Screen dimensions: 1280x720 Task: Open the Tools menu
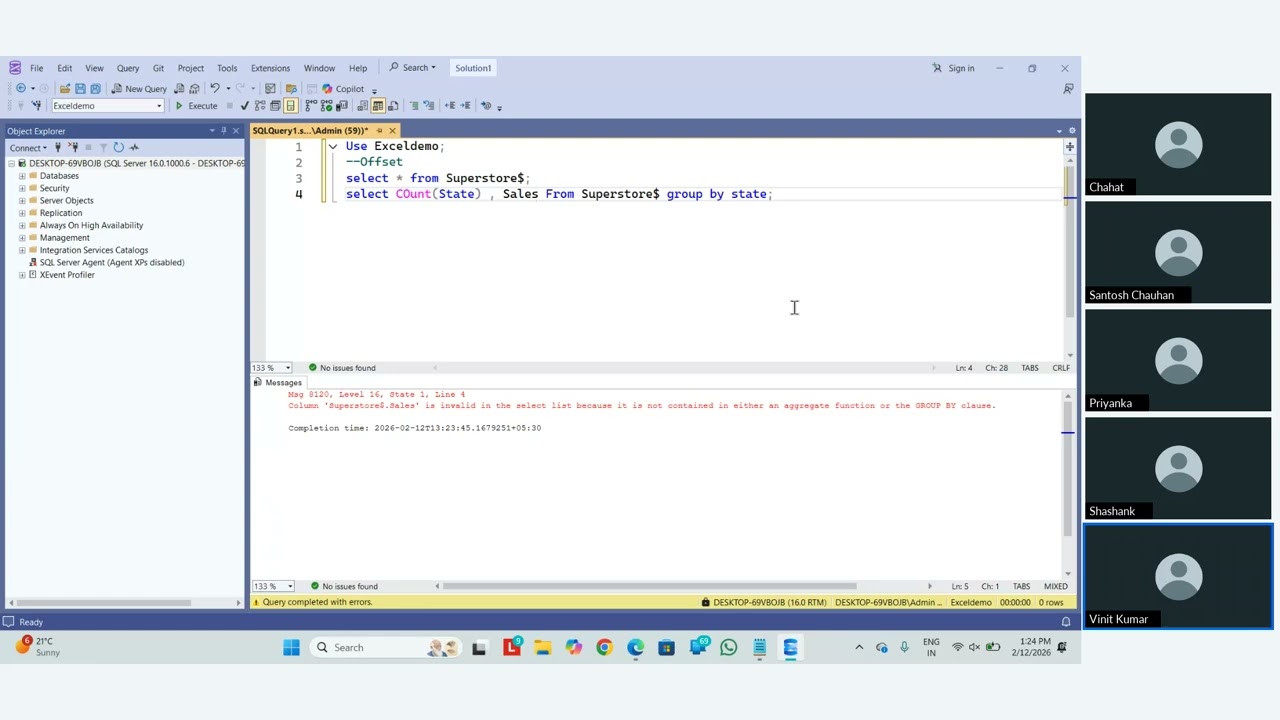point(227,68)
